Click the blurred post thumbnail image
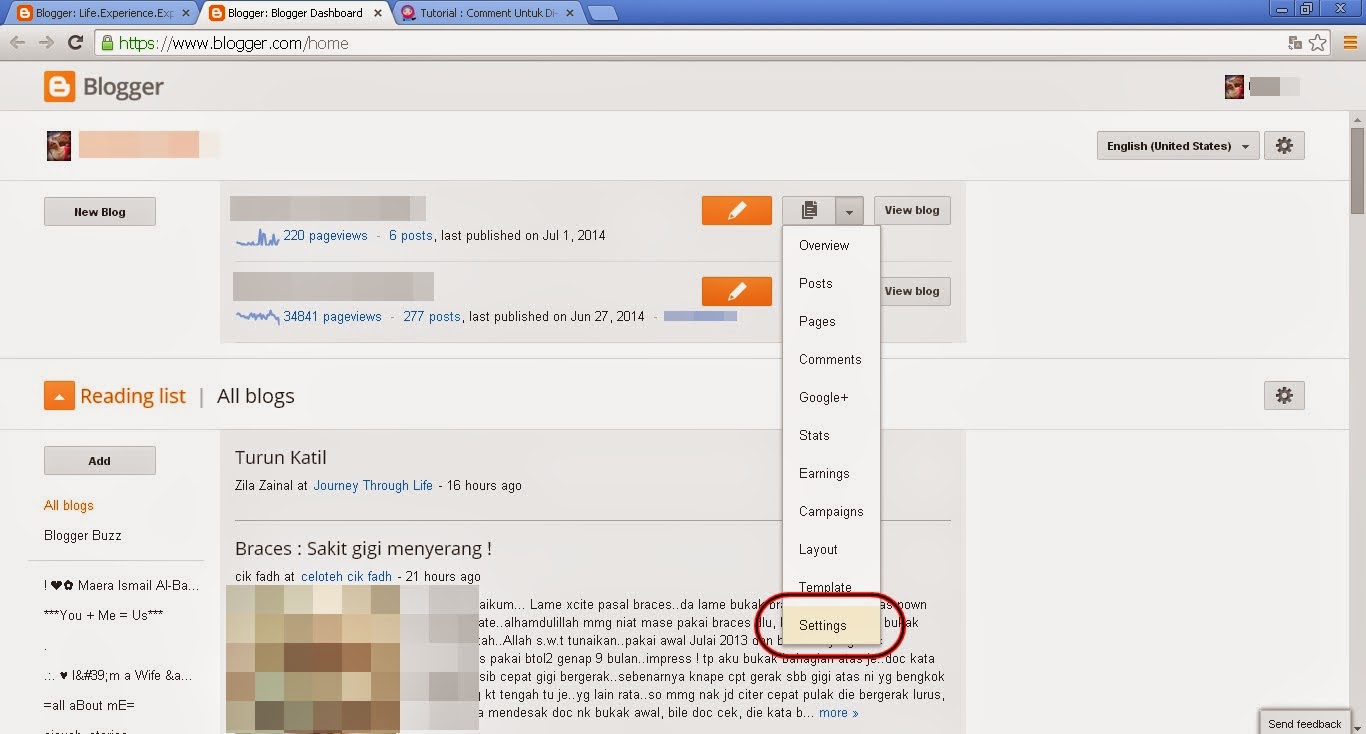Image resolution: width=1366 pixels, height=734 pixels. (352, 659)
